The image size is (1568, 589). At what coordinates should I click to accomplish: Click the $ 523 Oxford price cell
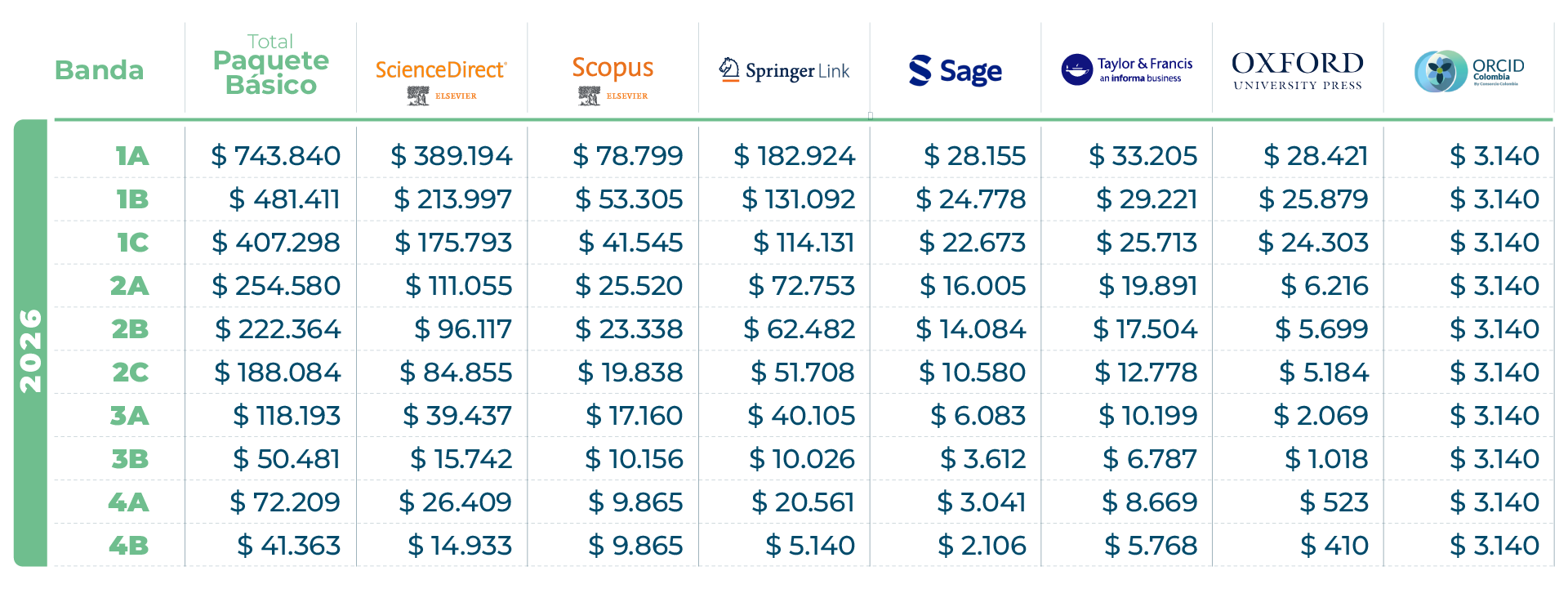[x=1334, y=502]
